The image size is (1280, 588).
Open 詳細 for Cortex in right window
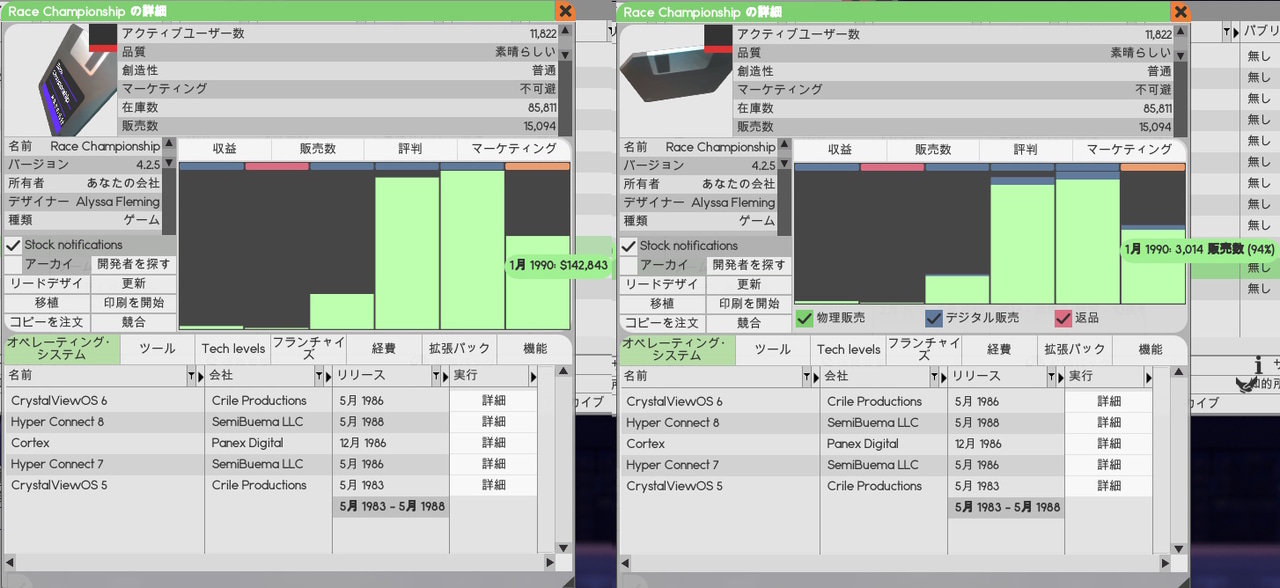tap(1109, 443)
